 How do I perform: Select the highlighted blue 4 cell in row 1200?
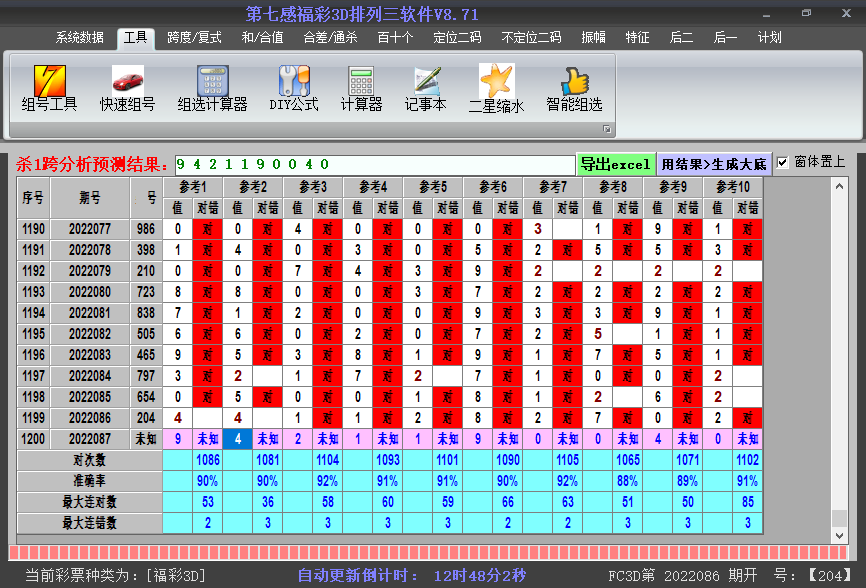pyautogui.click(x=237, y=439)
